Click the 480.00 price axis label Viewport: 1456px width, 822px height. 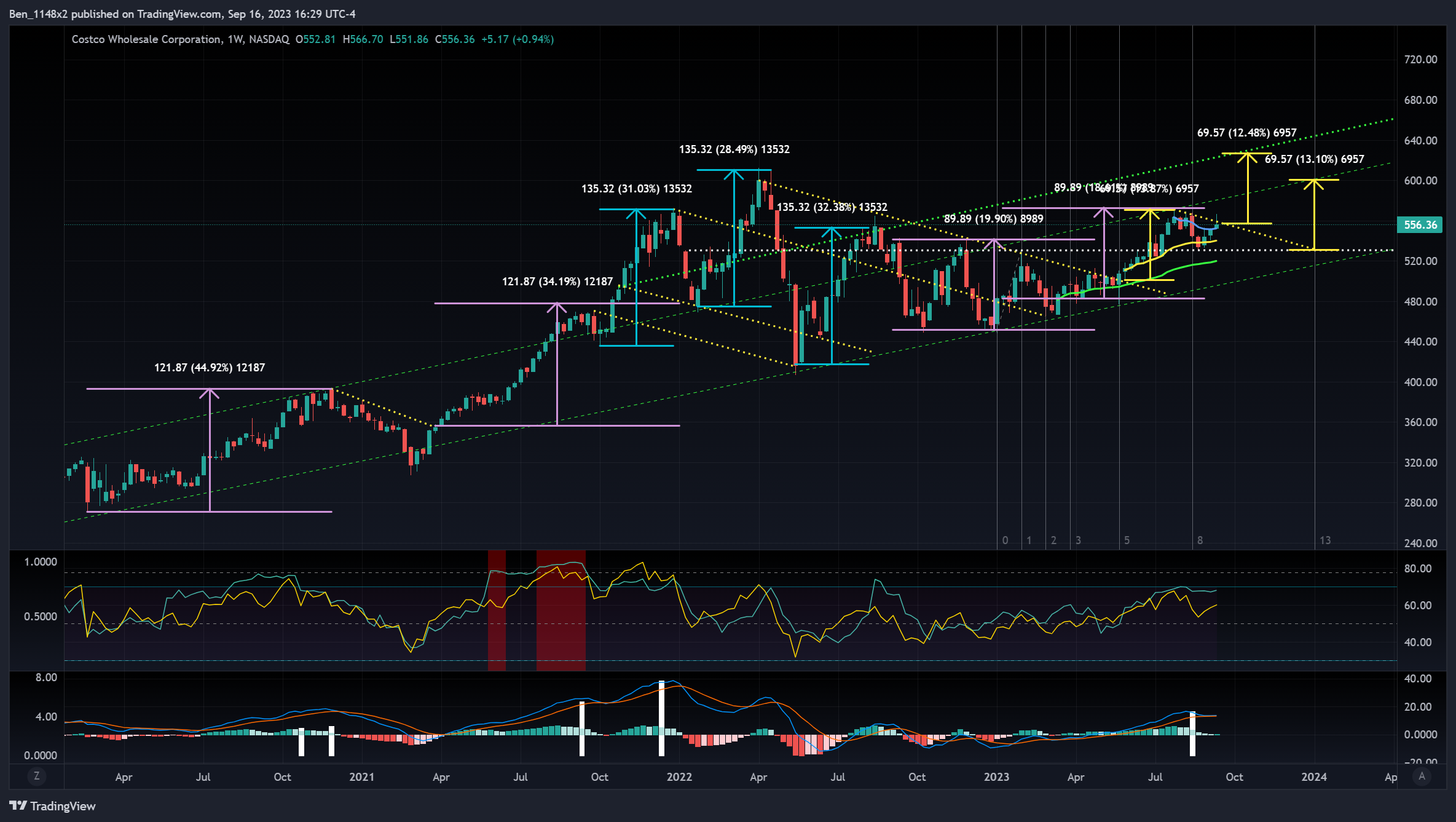point(1421,302)
